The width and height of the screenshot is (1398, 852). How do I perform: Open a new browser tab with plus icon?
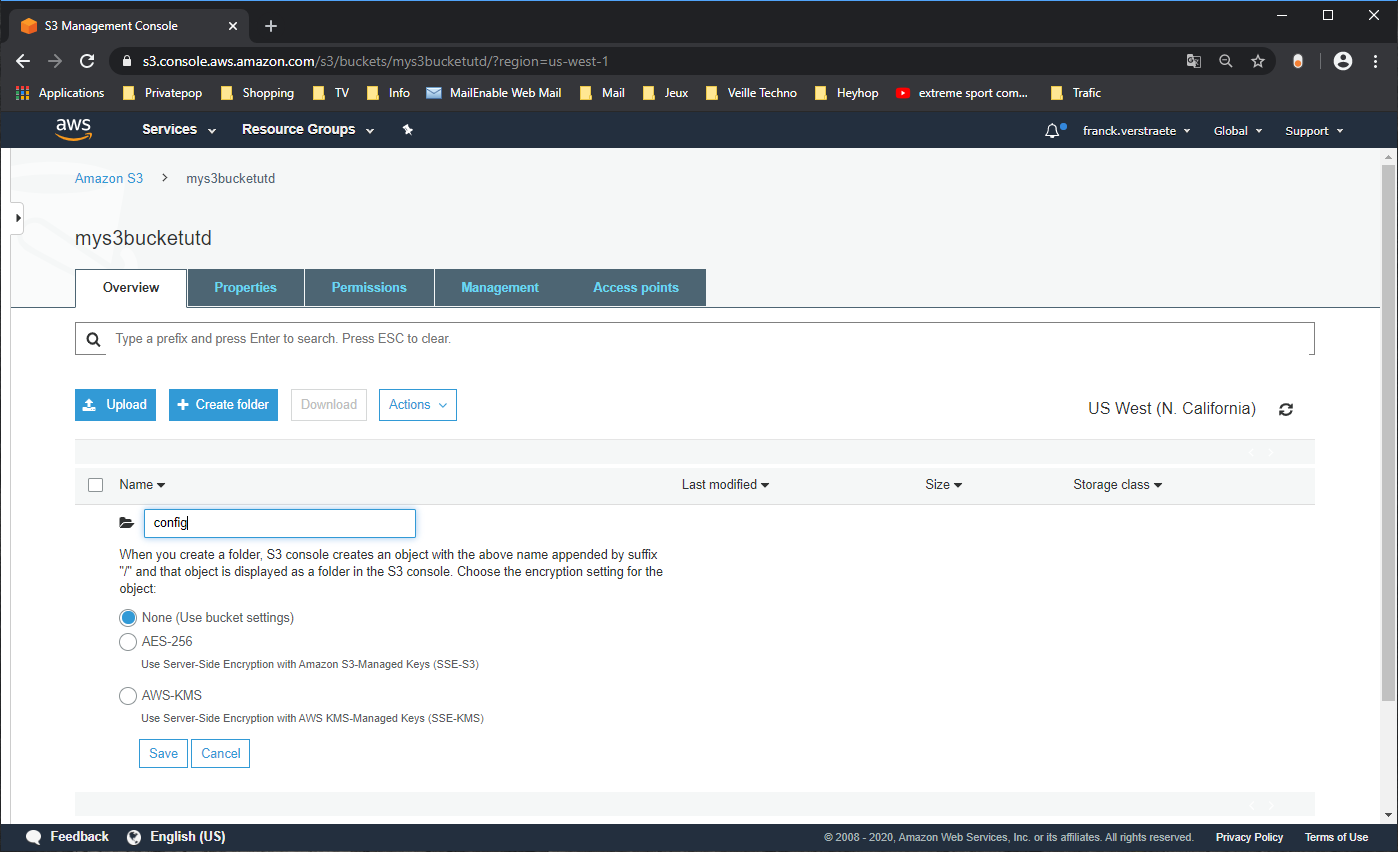tap(271, 26)
